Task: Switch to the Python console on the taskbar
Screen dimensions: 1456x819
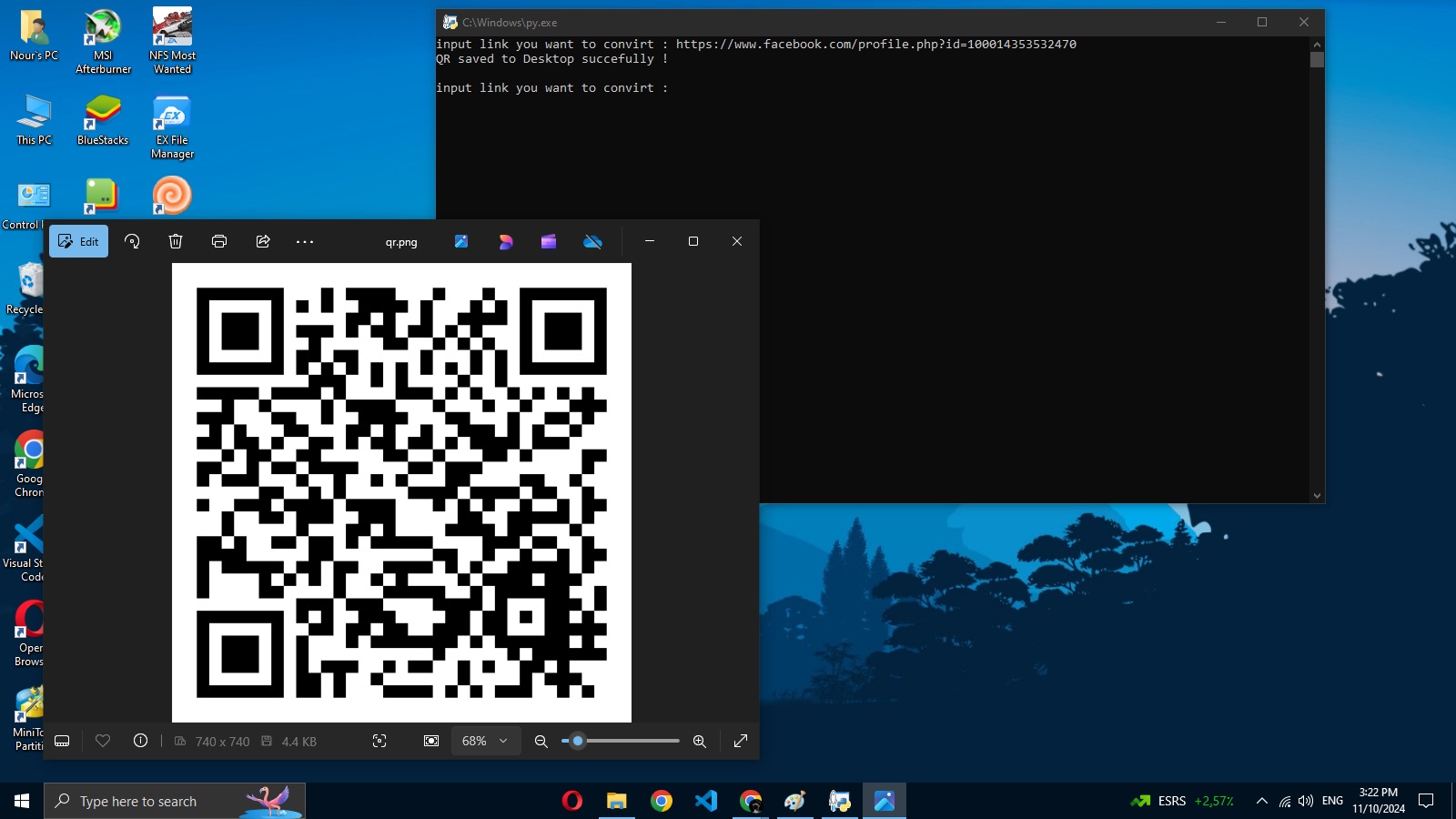Action: coord(840,801)
